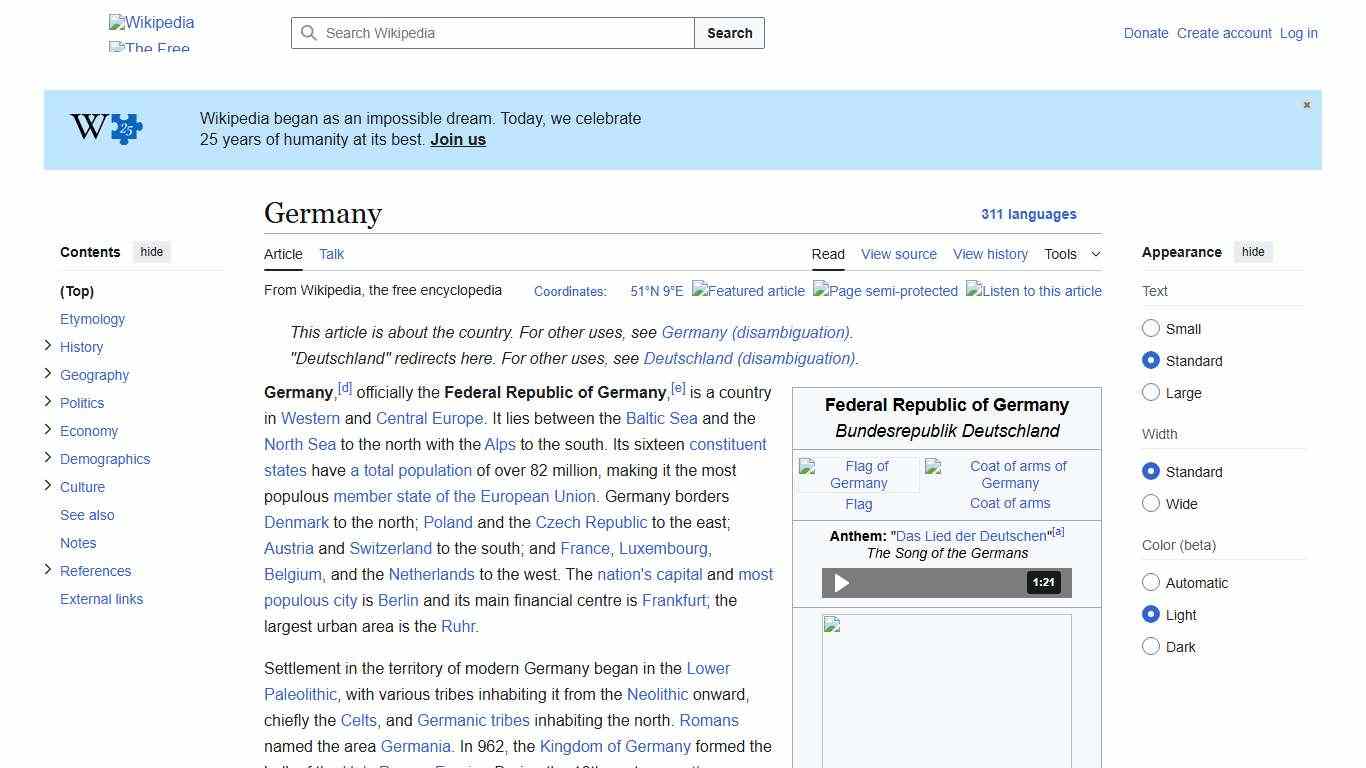
Task: Select the Featured article star icon
Action: (x=748, y=291)
